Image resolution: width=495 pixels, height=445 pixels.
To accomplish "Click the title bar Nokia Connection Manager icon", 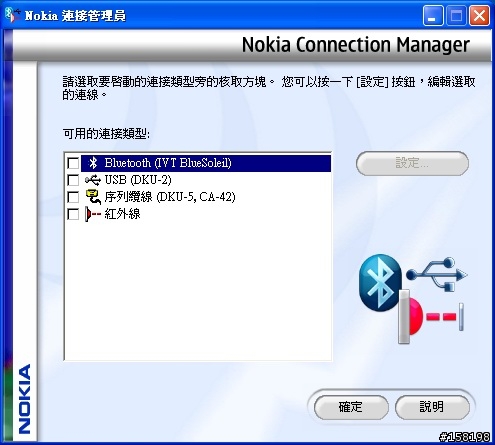I will (x=12, y=15).
